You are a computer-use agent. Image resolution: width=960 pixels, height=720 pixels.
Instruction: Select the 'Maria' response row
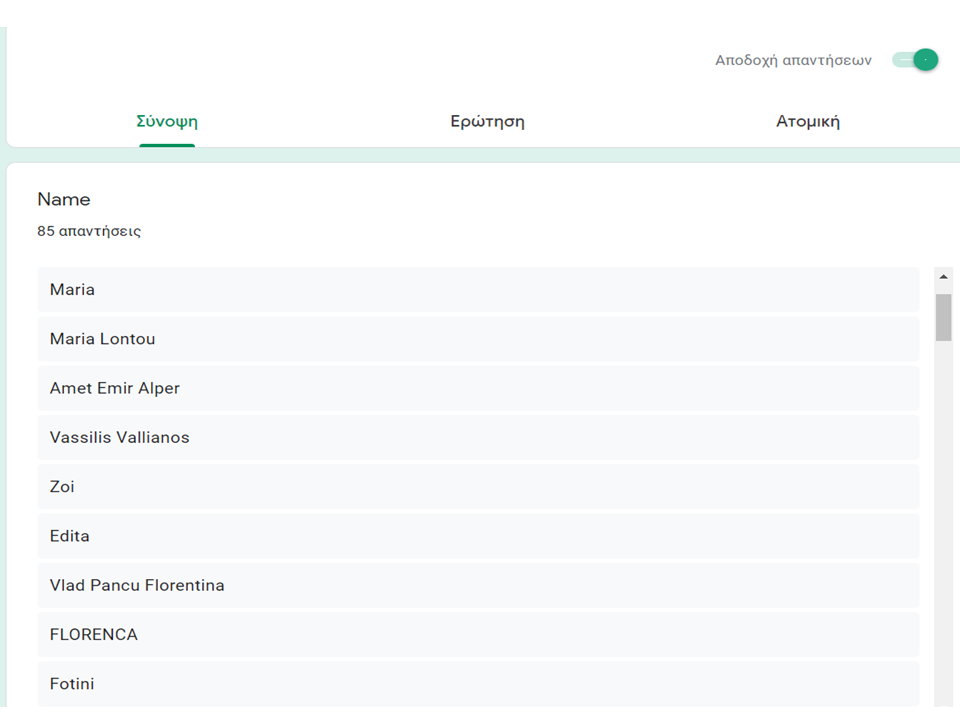478,290
